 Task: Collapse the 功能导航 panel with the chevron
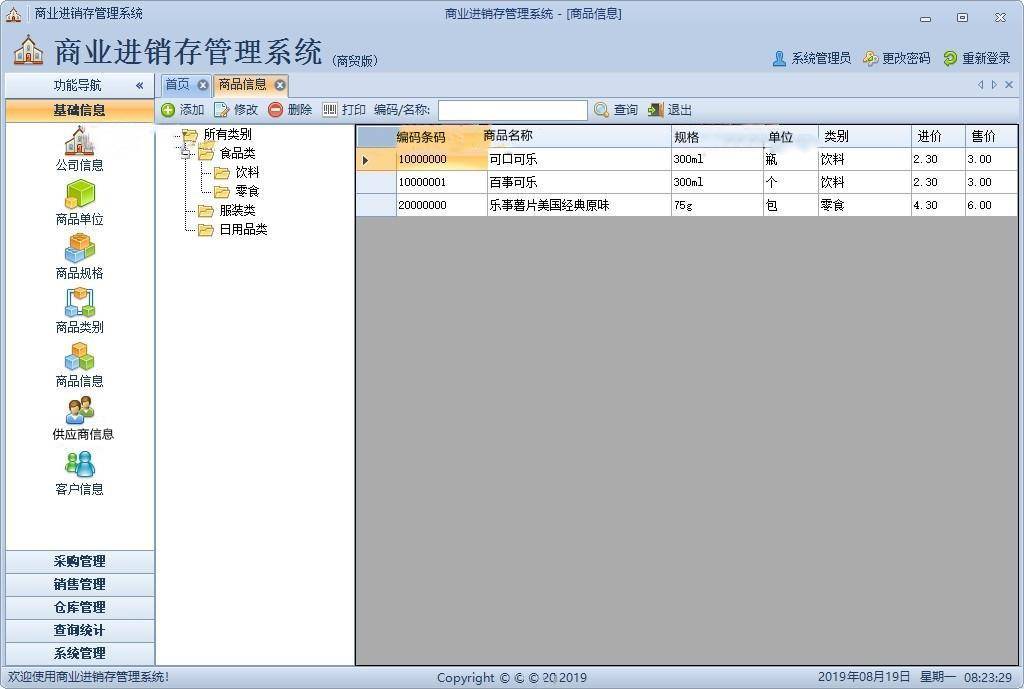140,86
